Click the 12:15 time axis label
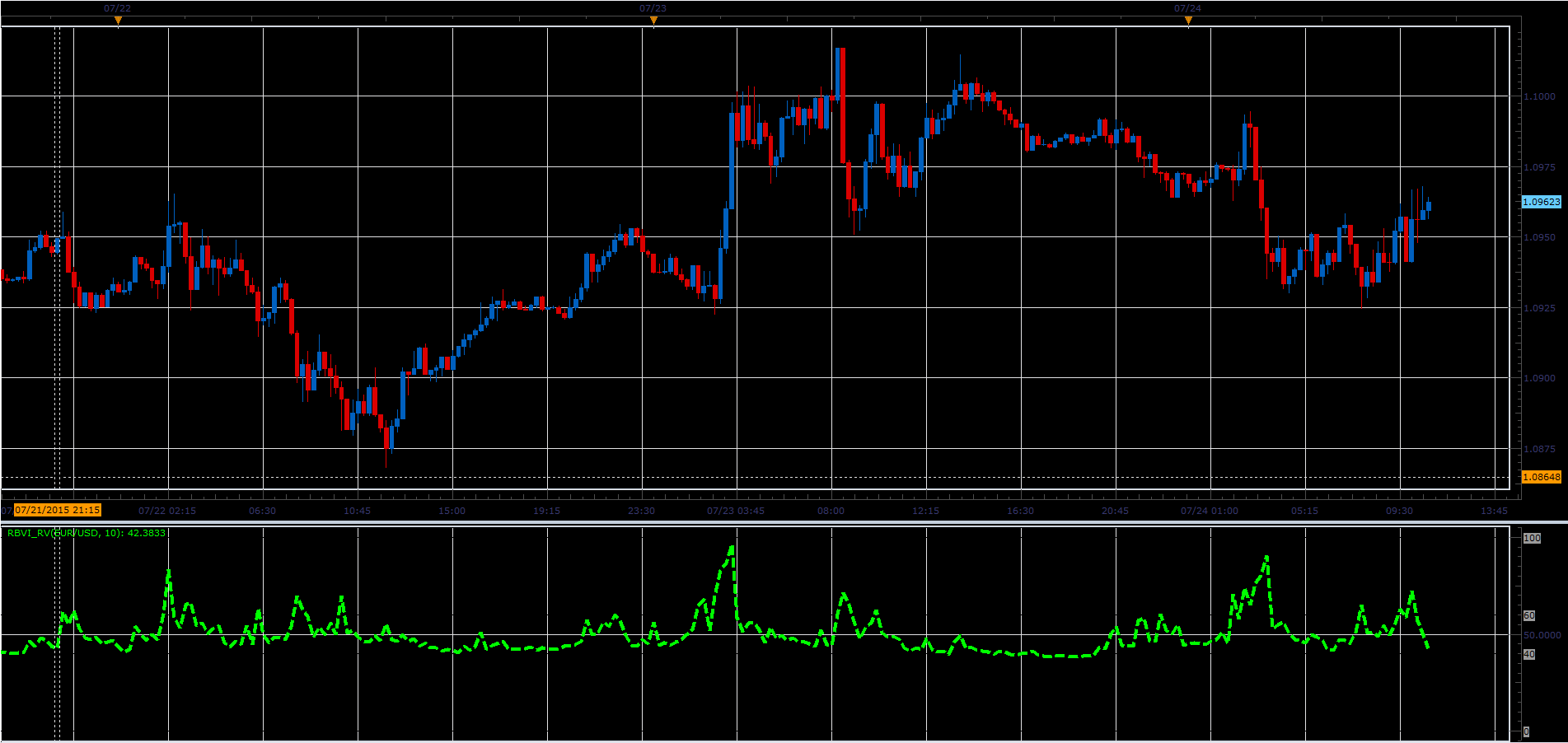Viewport: 1568px width, 743px height. (x=925, y=511)
